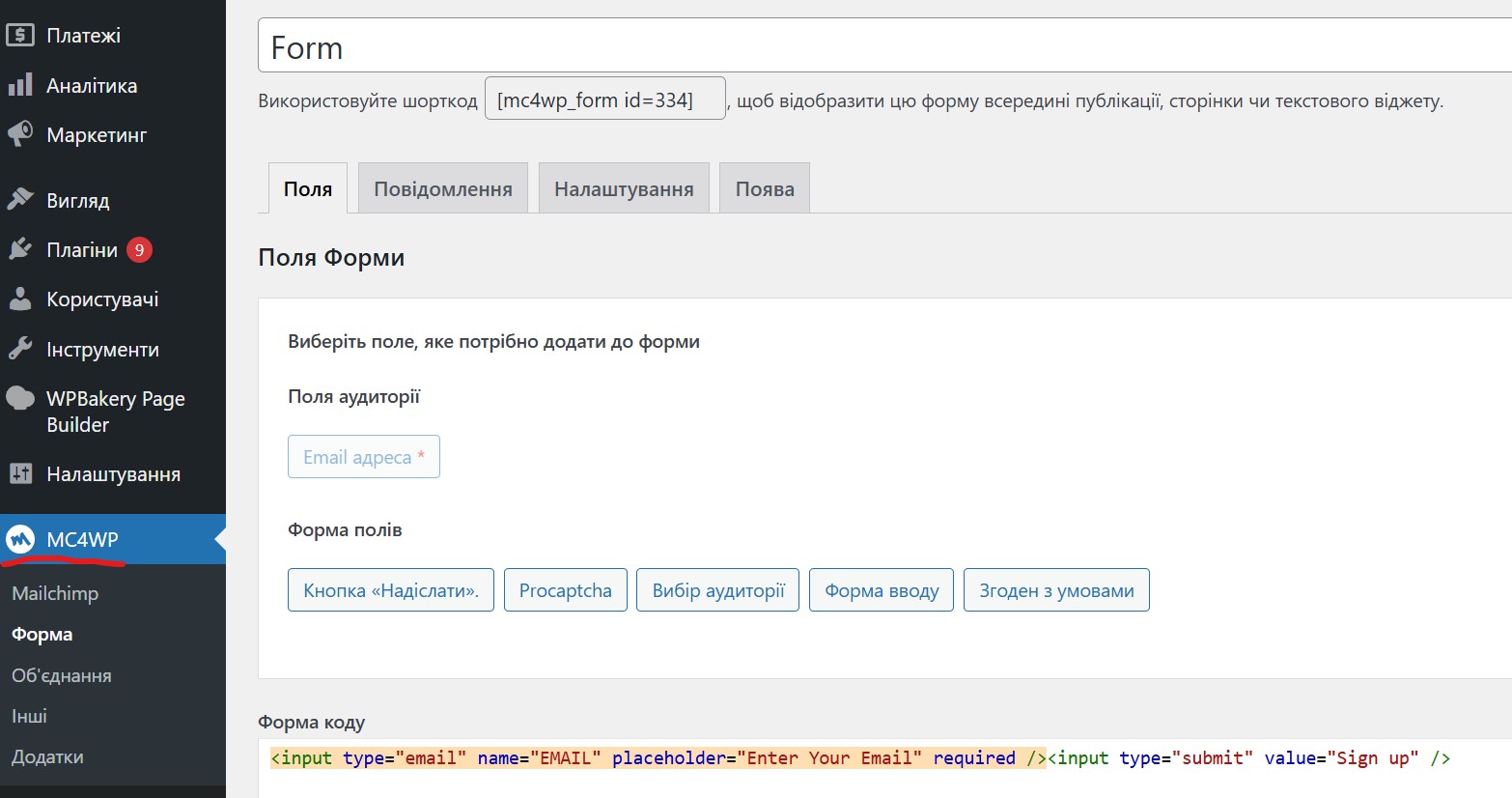The image size is (1512, 798).
Task: Click the shortcode [mc4wp_form id=334] field
Action: [604, 99]
